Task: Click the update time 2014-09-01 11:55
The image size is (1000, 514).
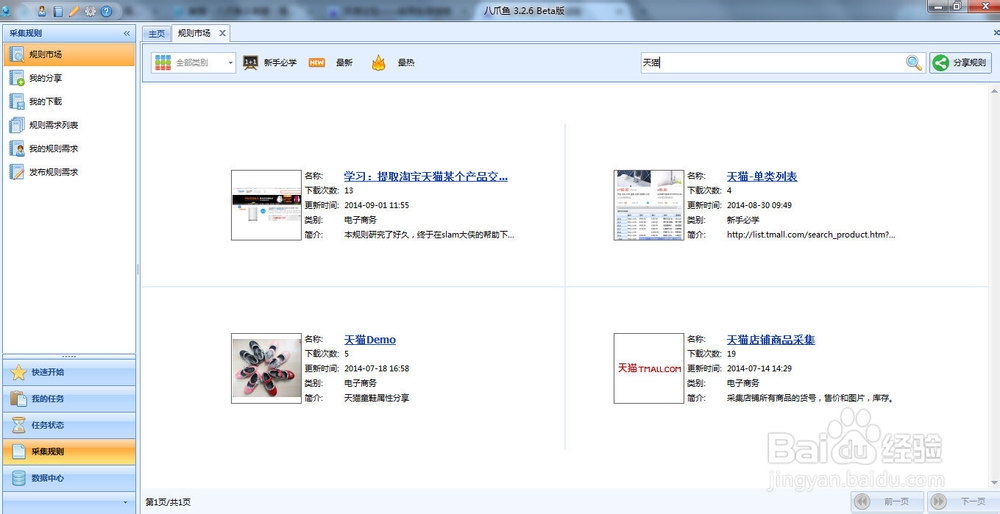Action: 376,205
